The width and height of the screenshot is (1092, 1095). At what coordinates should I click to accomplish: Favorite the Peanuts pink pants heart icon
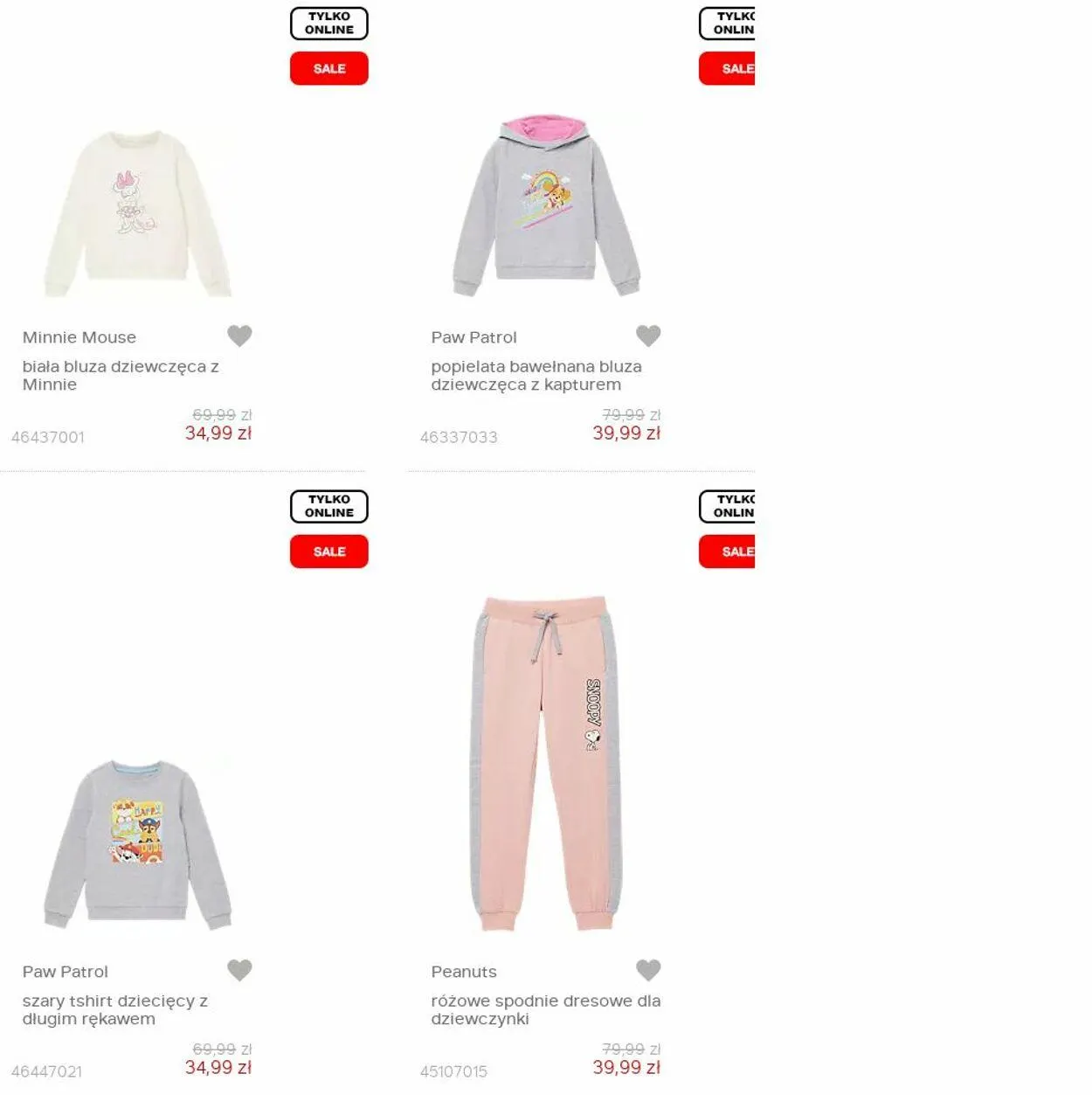click(x=648, y=970)
